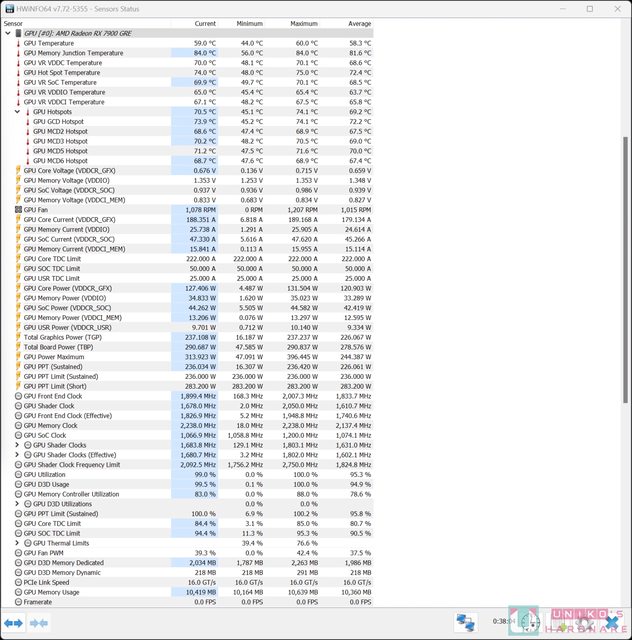Image resolution: width=632 pixels, height=640 pixels.
Task: Click the lightning icon beside GPU Core Voltage
Action: coord(18,170)
